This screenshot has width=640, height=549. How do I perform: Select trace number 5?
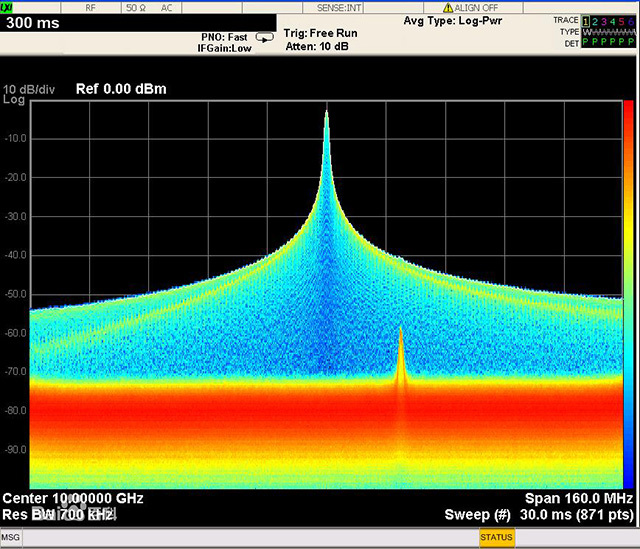[622, 21]
